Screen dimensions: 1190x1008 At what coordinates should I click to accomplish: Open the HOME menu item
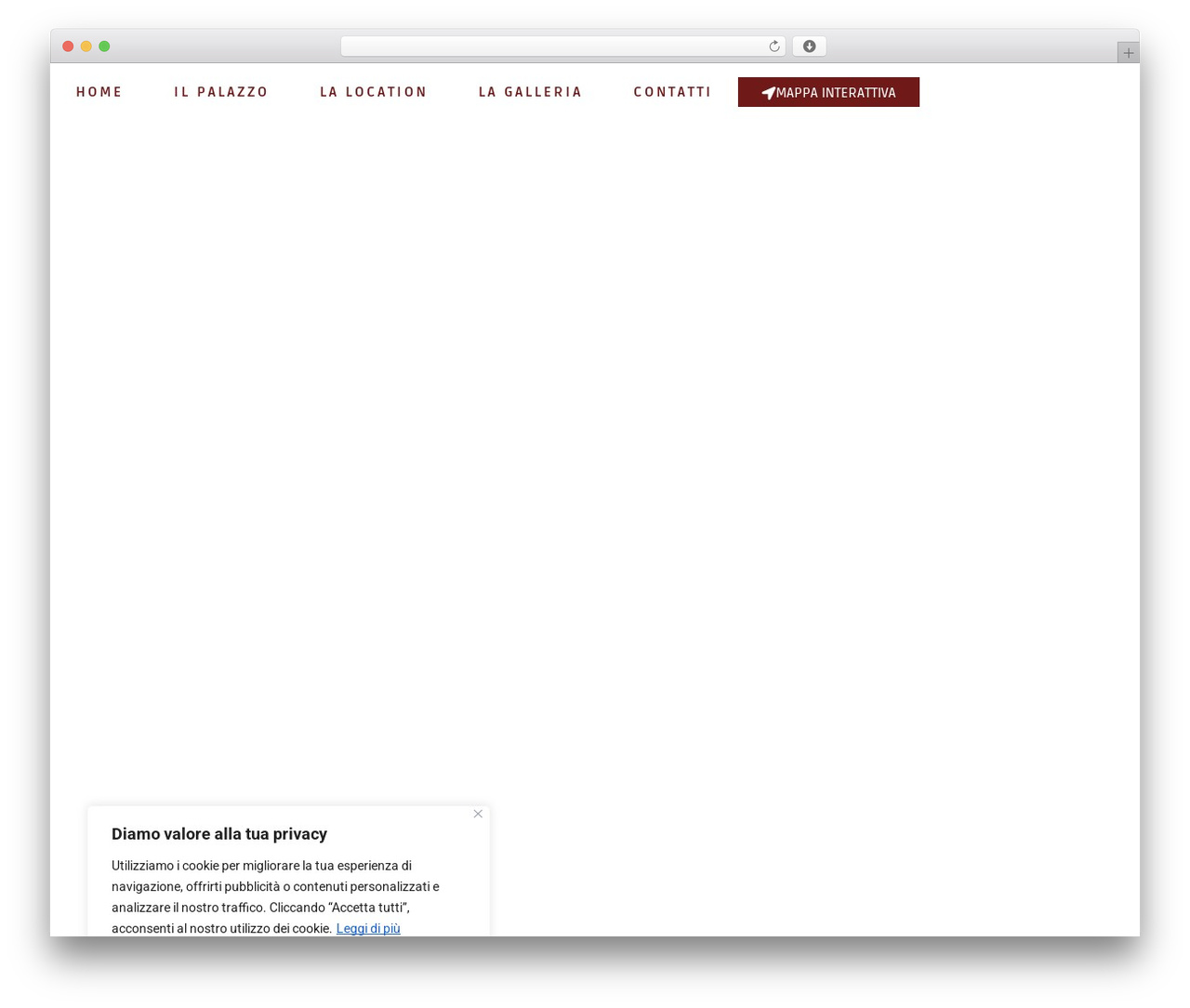click(x=99, y=92)
